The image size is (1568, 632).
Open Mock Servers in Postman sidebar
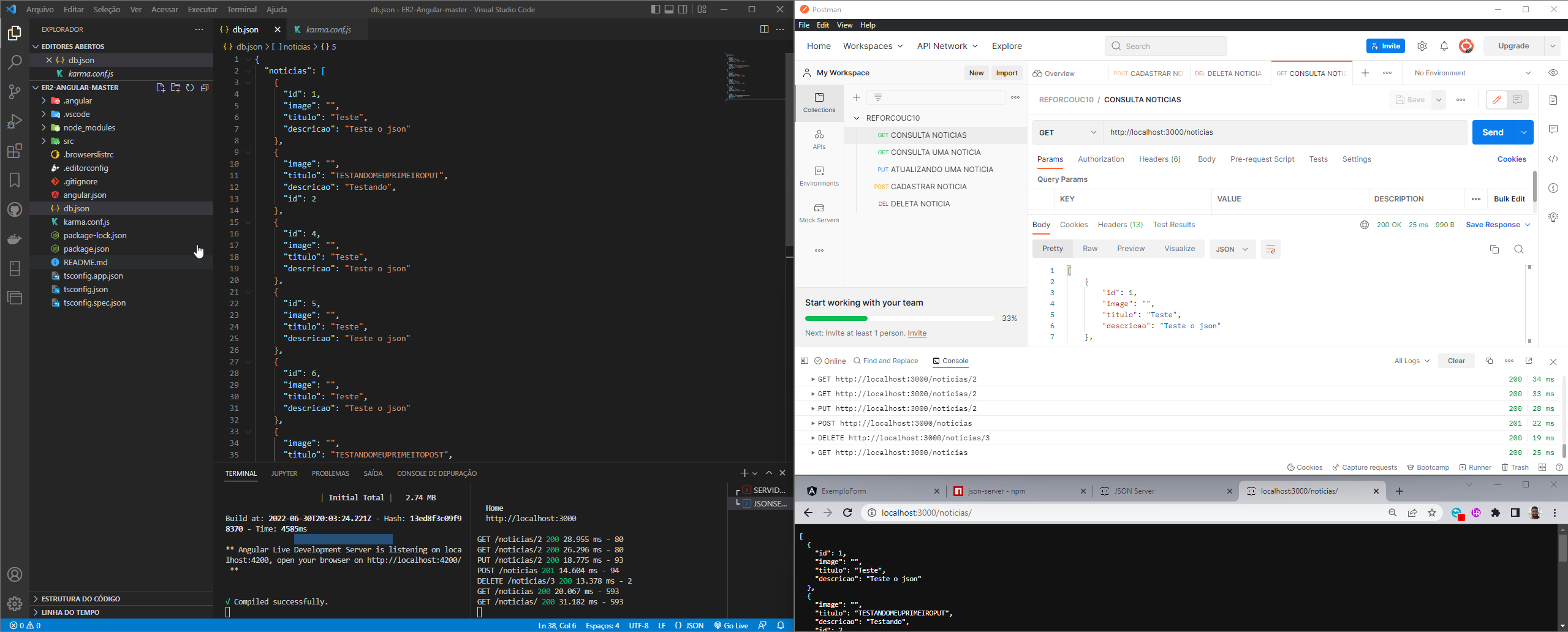[x=818, y=211]
